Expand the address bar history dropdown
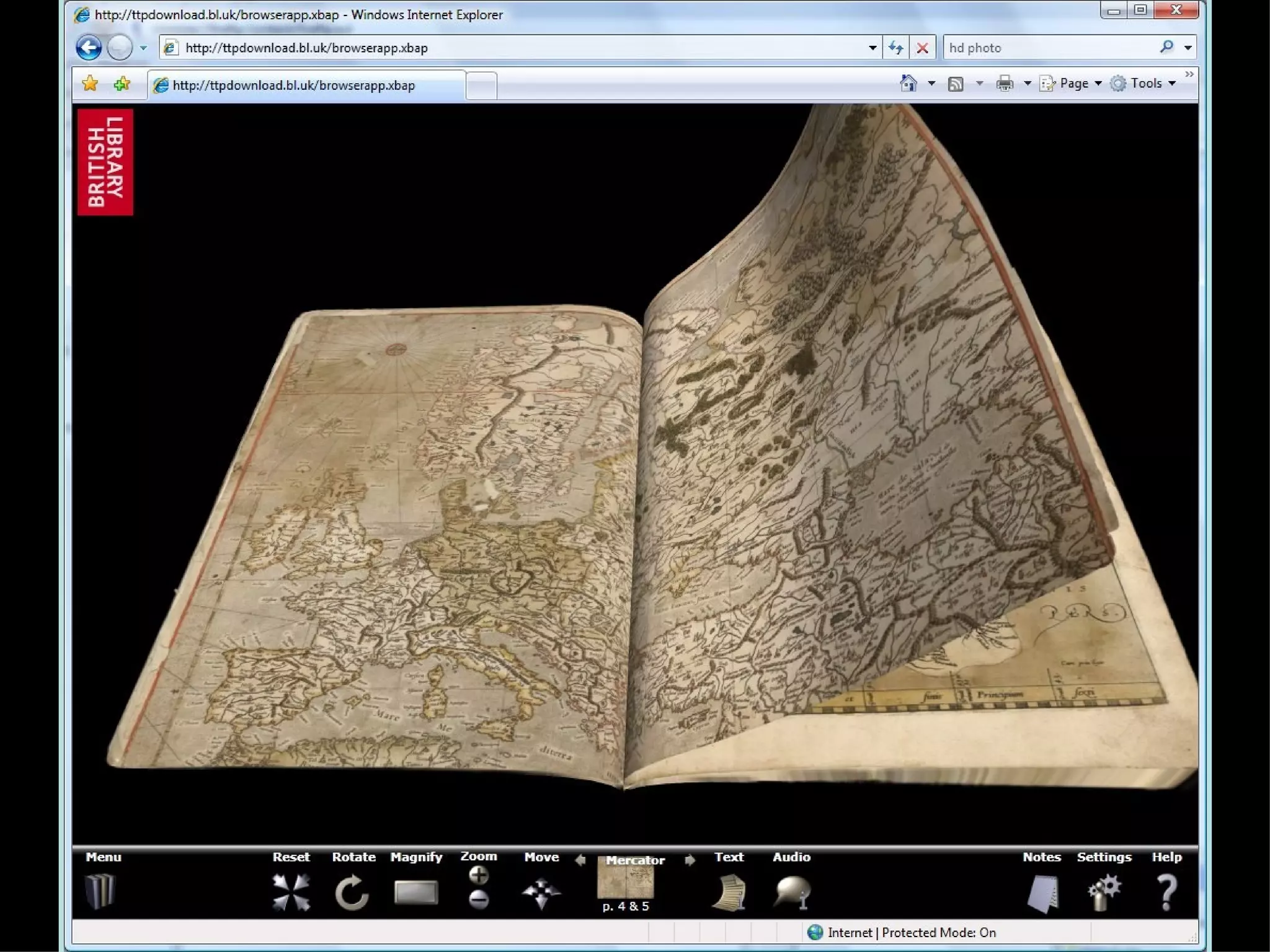The image size is (1270, 952). point(873,48)
